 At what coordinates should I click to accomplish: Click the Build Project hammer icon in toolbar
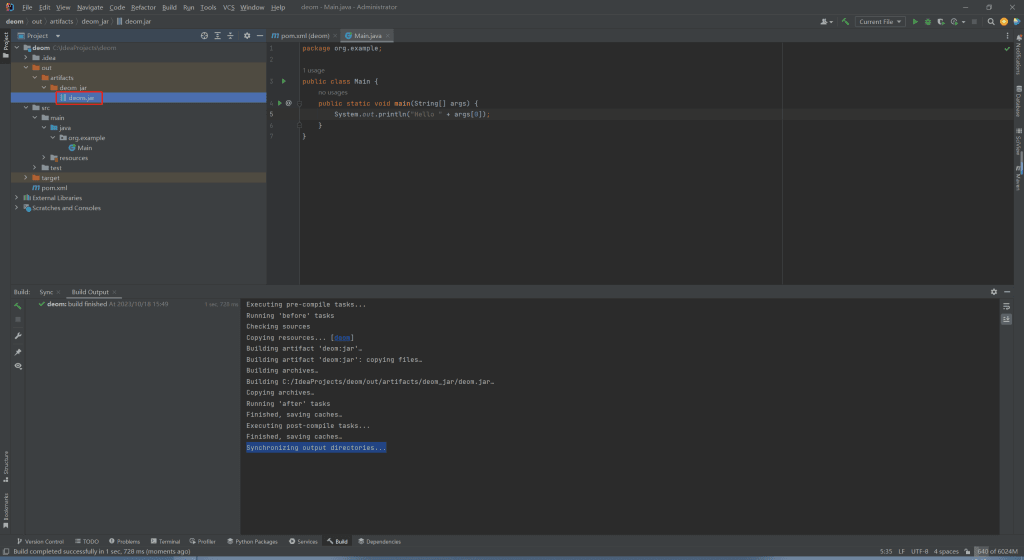(845, 21)
